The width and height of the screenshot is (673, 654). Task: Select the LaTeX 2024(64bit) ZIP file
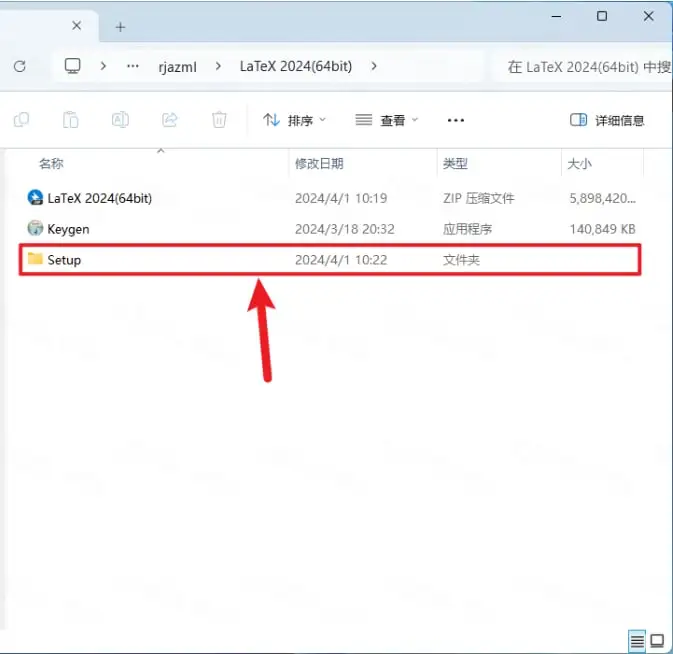click(x=330, y=198)
